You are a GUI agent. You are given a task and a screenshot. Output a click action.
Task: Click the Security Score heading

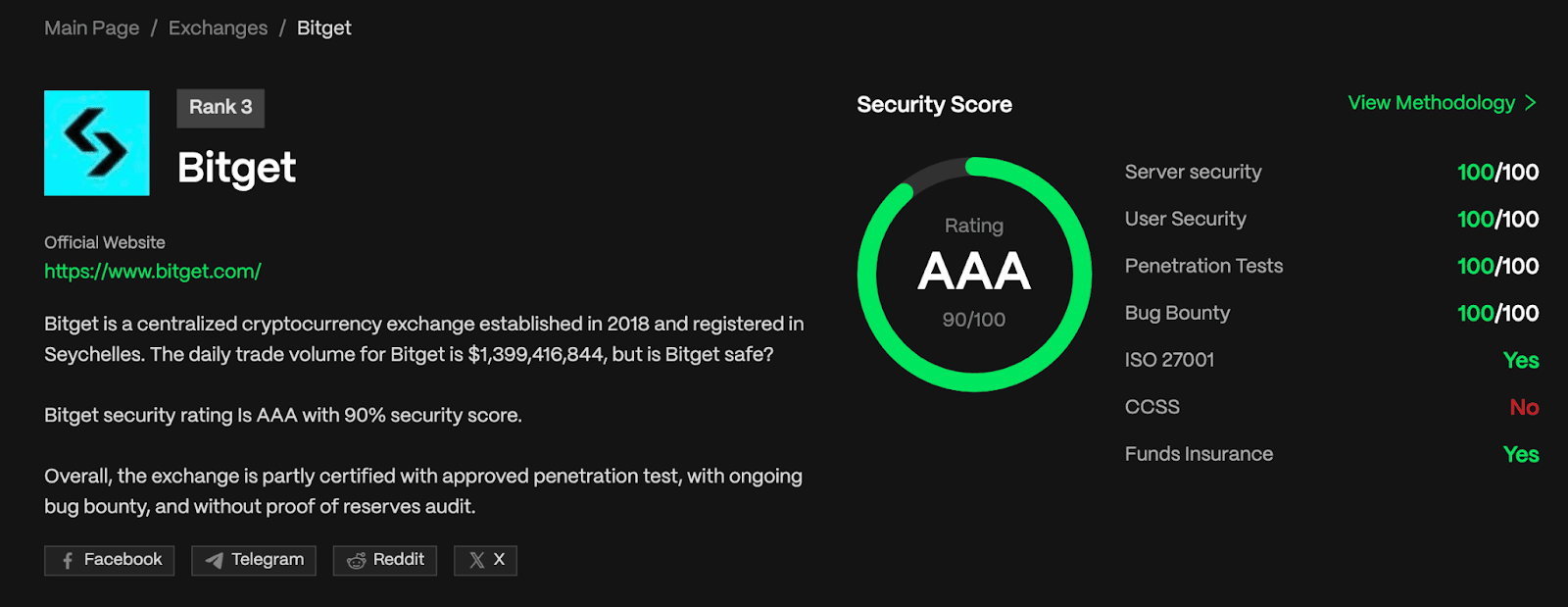934,105
